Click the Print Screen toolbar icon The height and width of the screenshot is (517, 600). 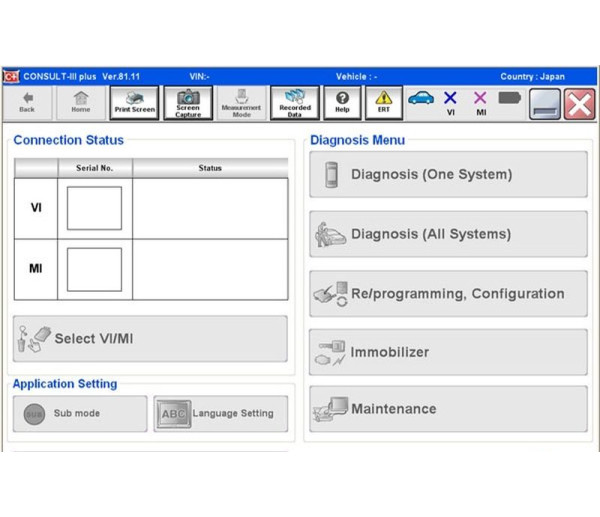tap(134, 103)
